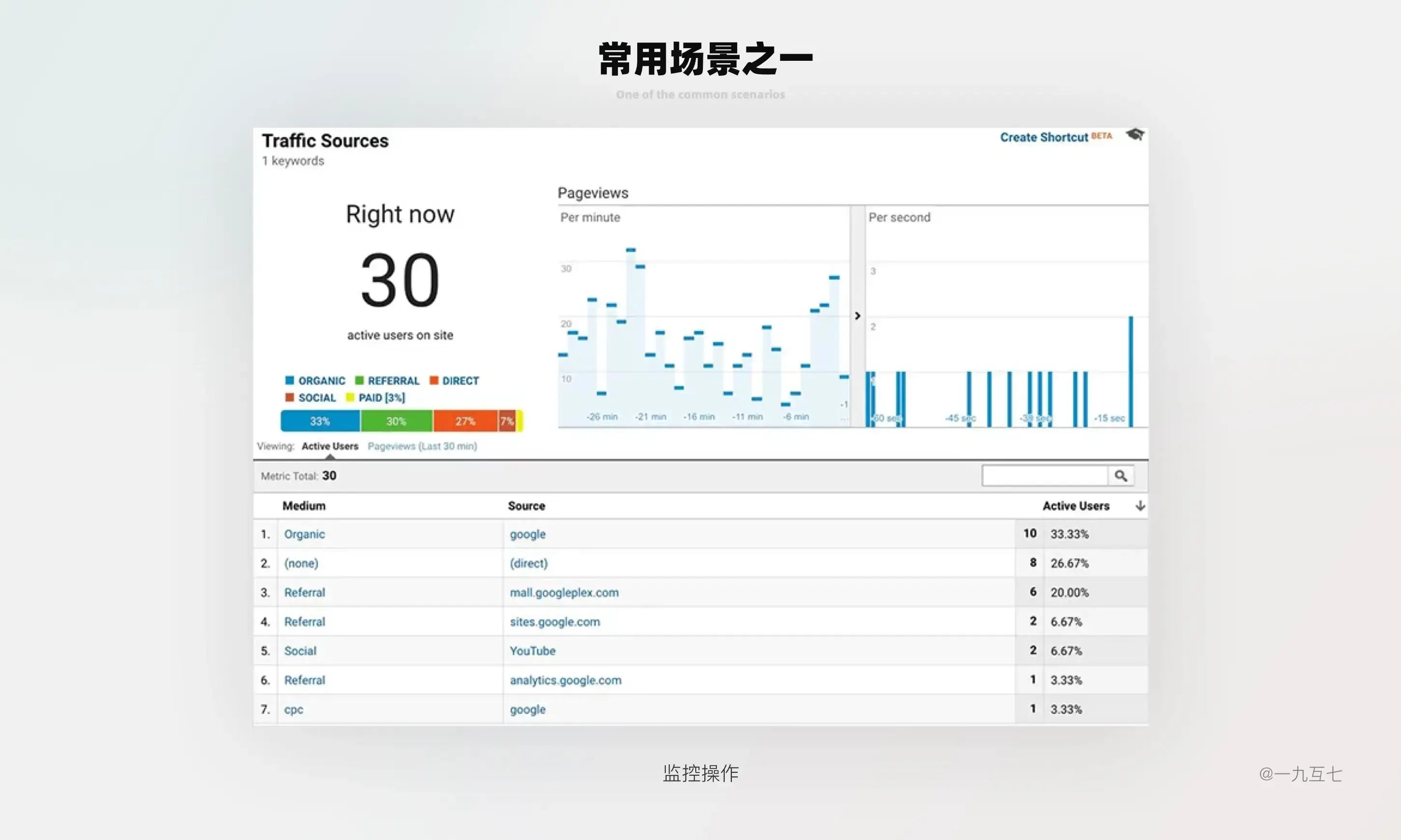Click the blue 33% organic bar segment
Screen dimensions: 1401x840
[321, 421]
